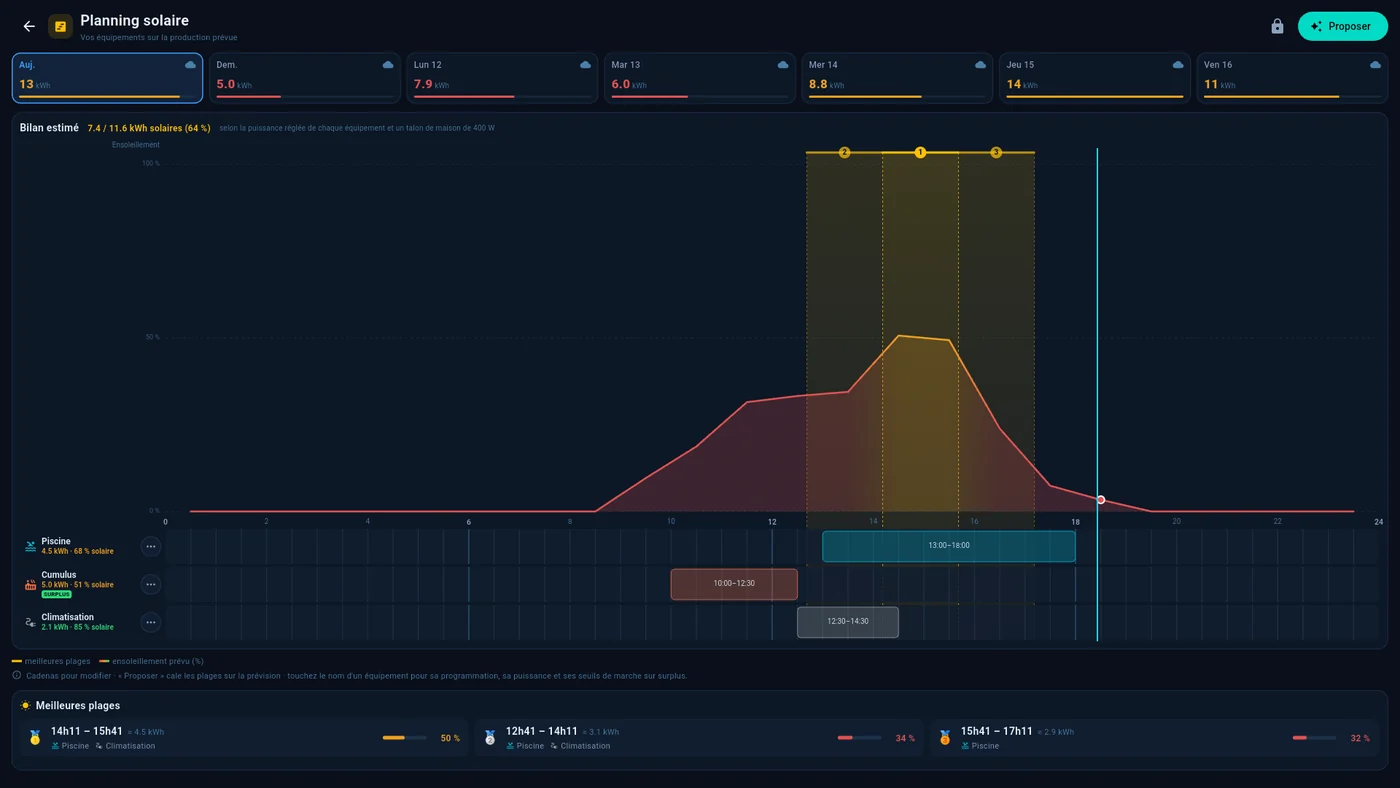Click cloud icon on Jeu 15 card

1178,65
